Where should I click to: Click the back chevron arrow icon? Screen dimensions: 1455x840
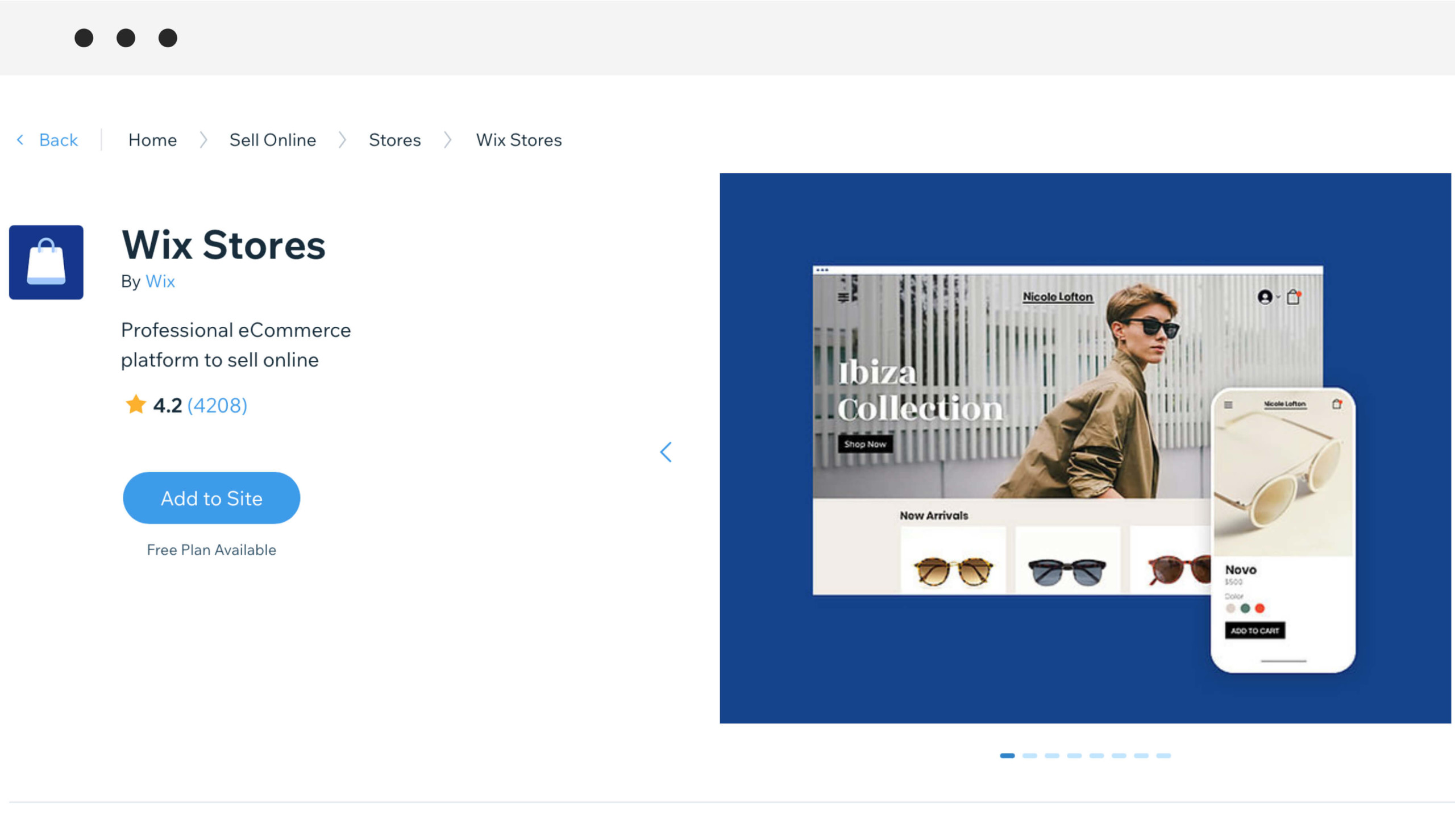(x=20, y=140)
